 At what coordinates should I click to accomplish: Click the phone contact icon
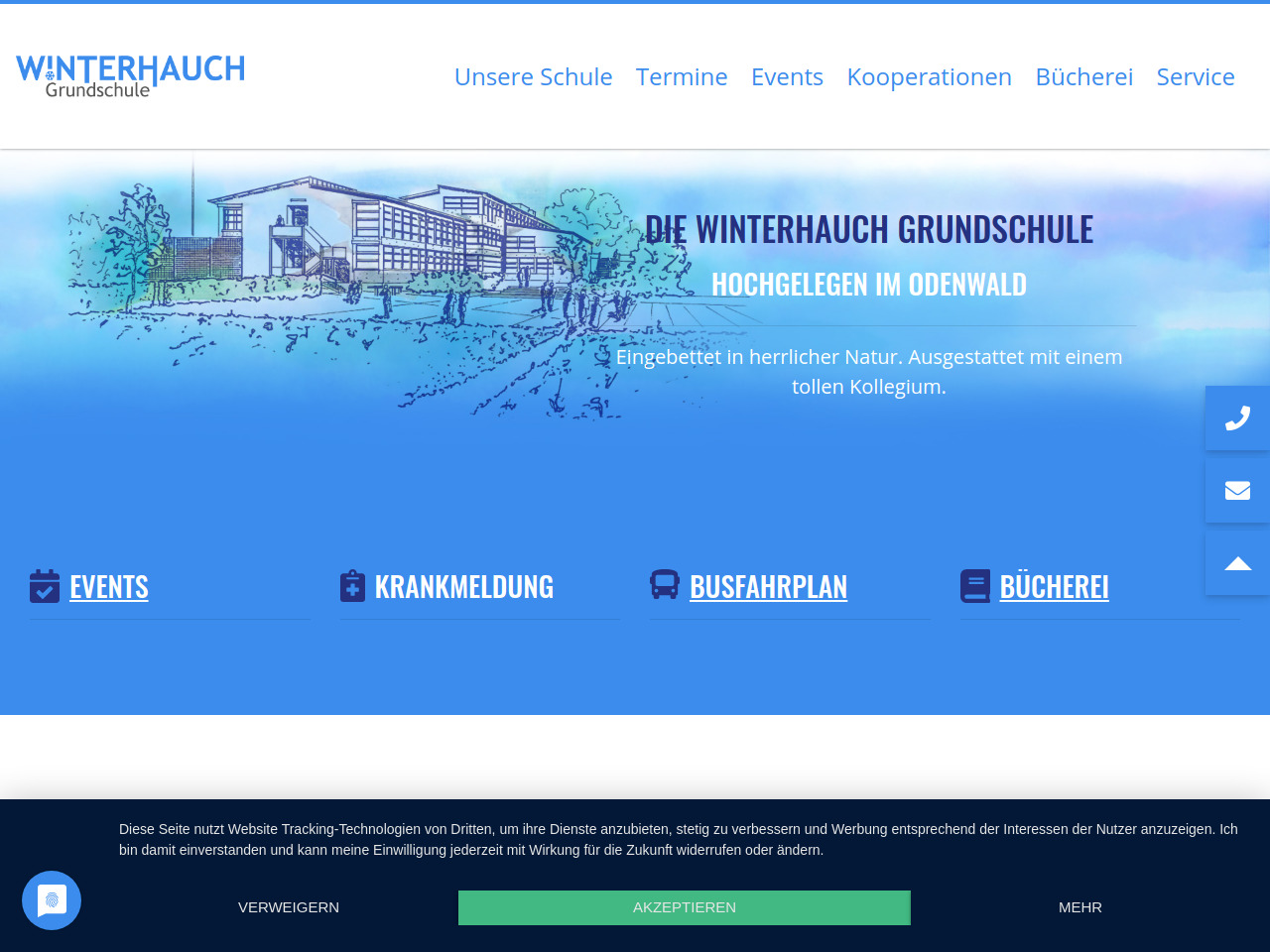(x=1237, y=418)
